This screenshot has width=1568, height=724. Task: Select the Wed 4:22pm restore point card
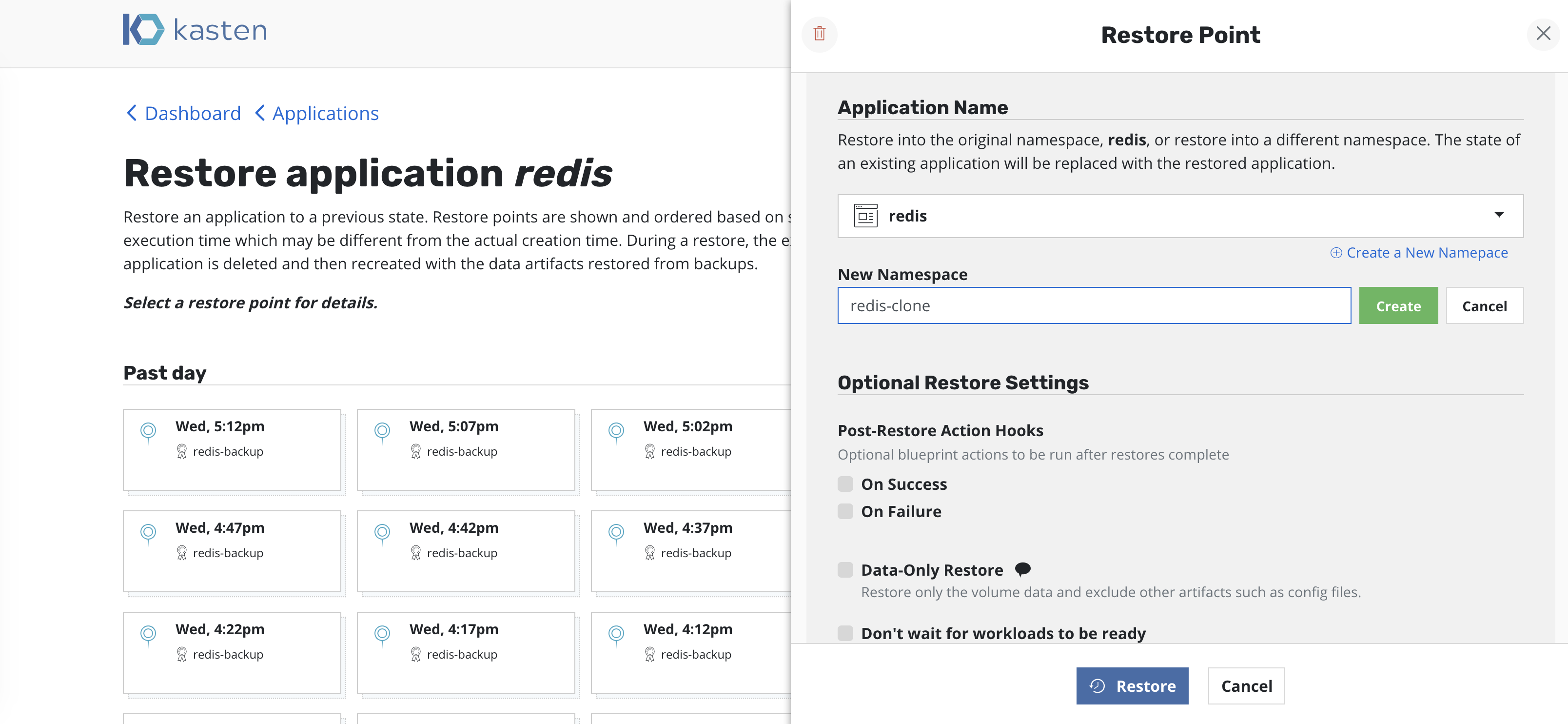click(x=232, y=652)
